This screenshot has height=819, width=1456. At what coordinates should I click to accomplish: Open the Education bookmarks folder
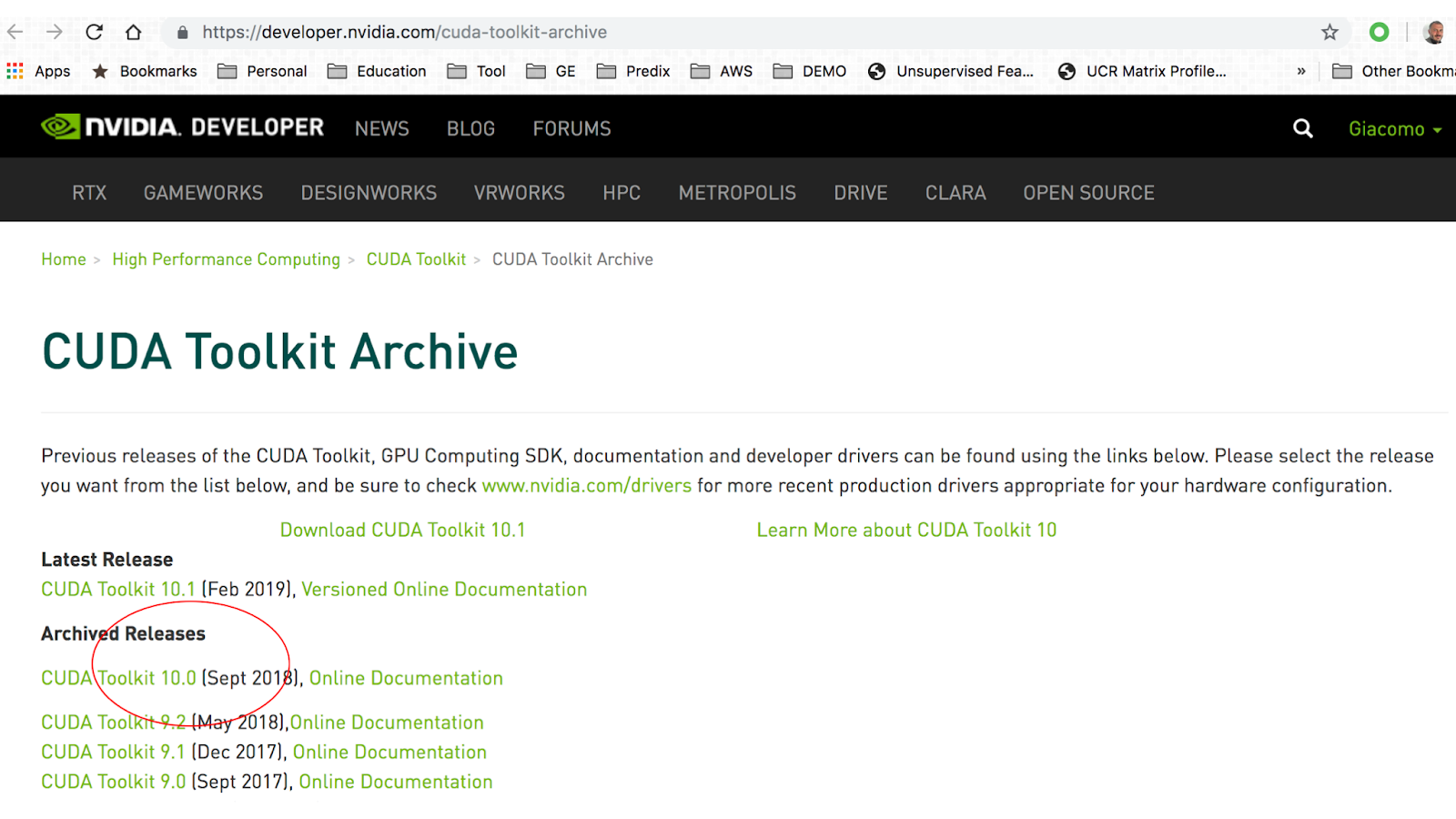click(377, 71)
